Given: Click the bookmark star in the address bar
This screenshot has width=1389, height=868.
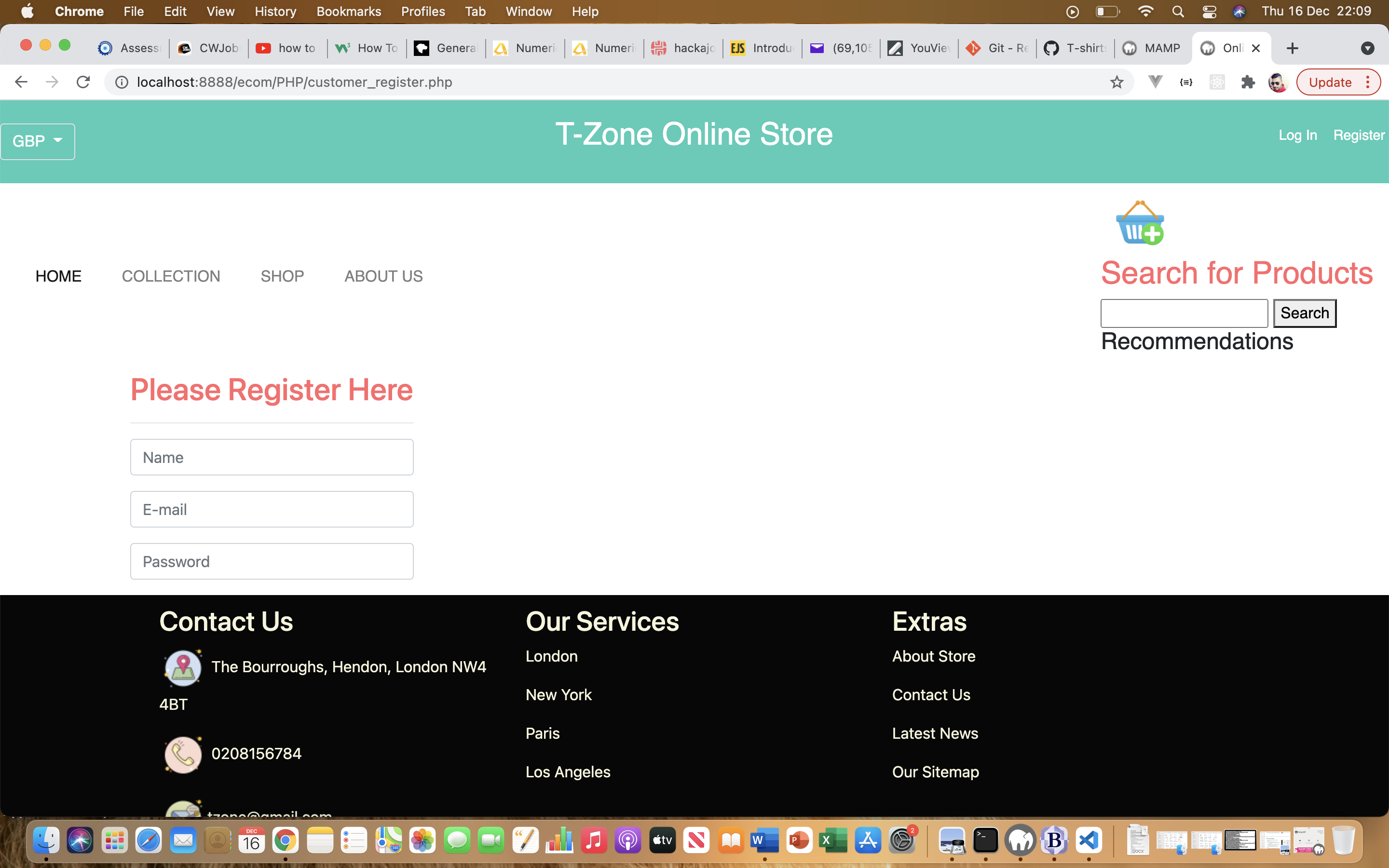Looking at the screenshot, I should pyautogui.click(x=1117, y=82).
